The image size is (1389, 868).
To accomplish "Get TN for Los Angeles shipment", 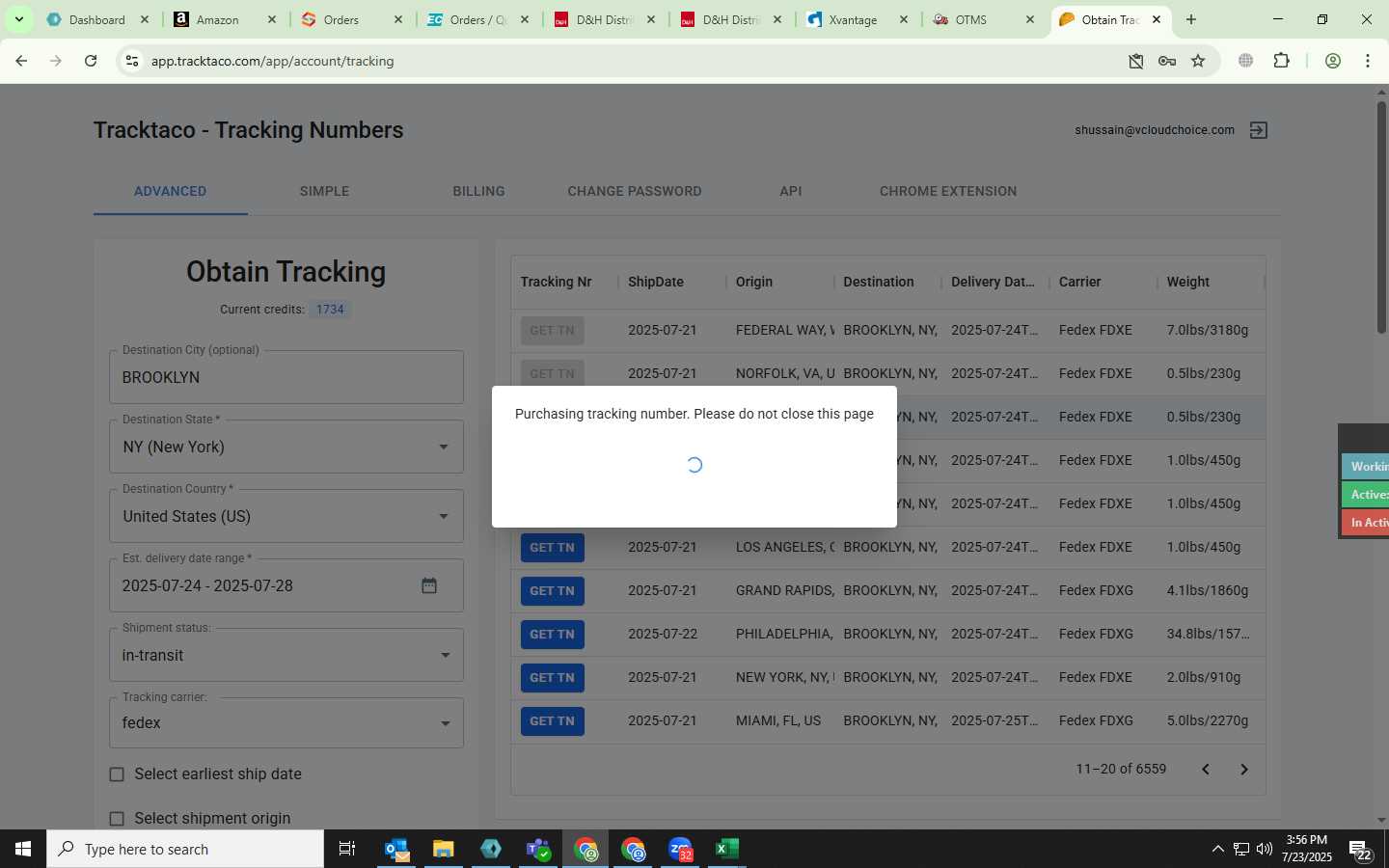I will pos(552,548).
